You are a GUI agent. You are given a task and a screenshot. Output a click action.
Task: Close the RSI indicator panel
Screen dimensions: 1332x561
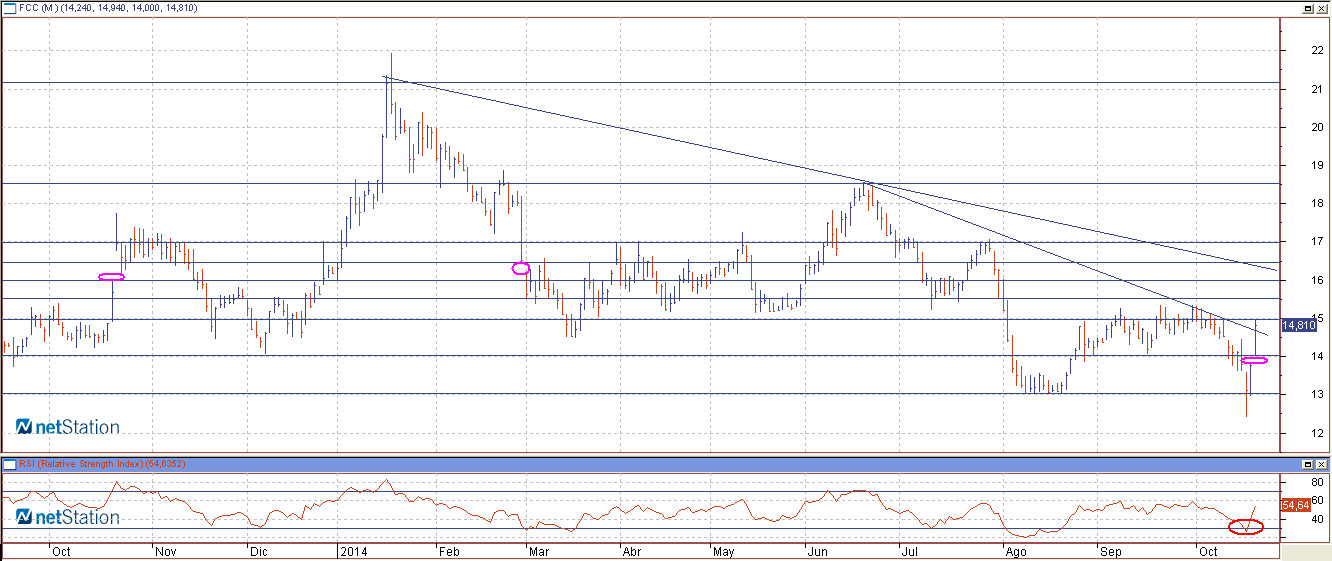click(x=1321, y=465)
